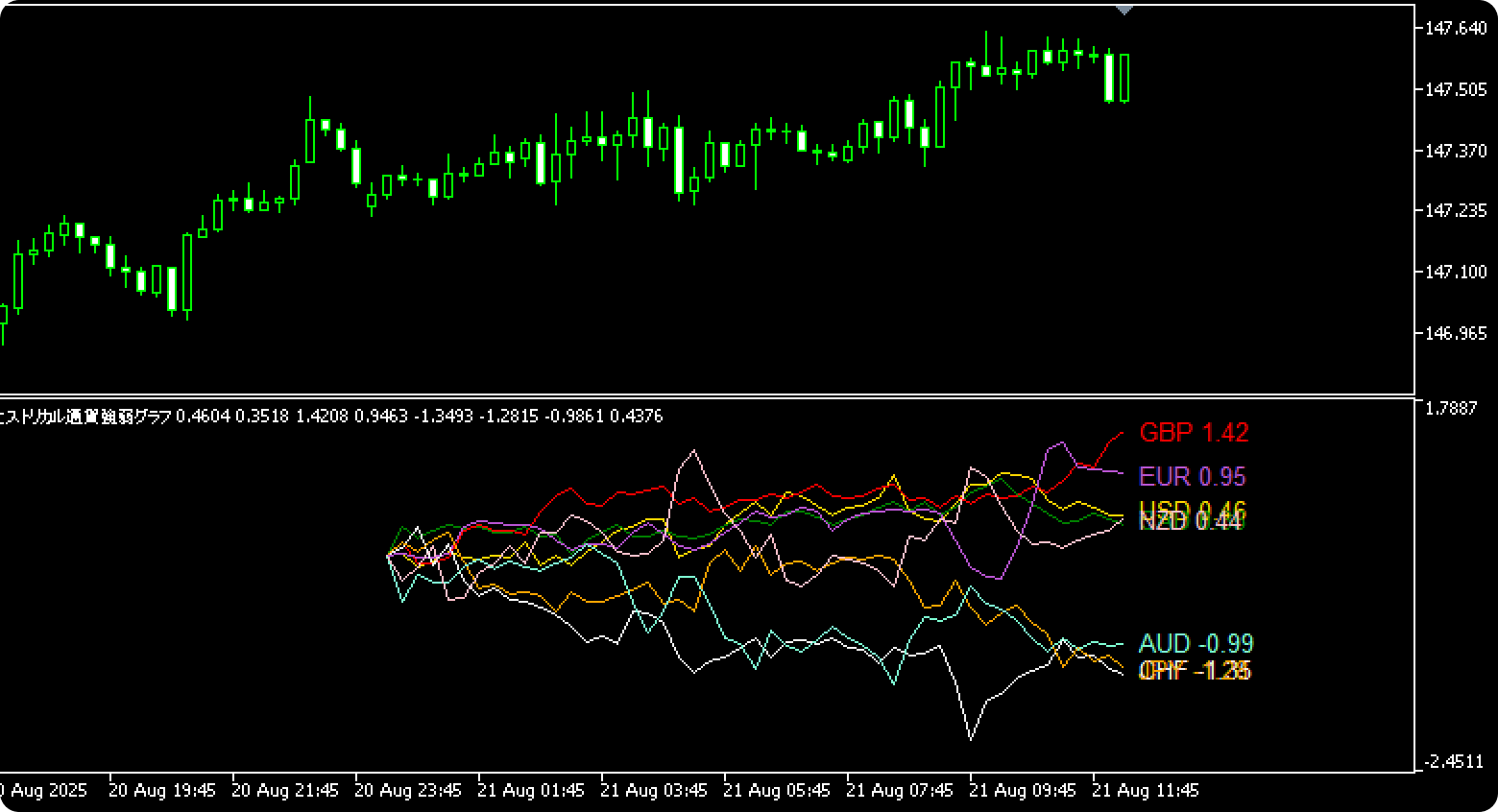Click the 146.965 price axis label
The width and height of the screenshot is (1498, 812).
click(1456, 333)
